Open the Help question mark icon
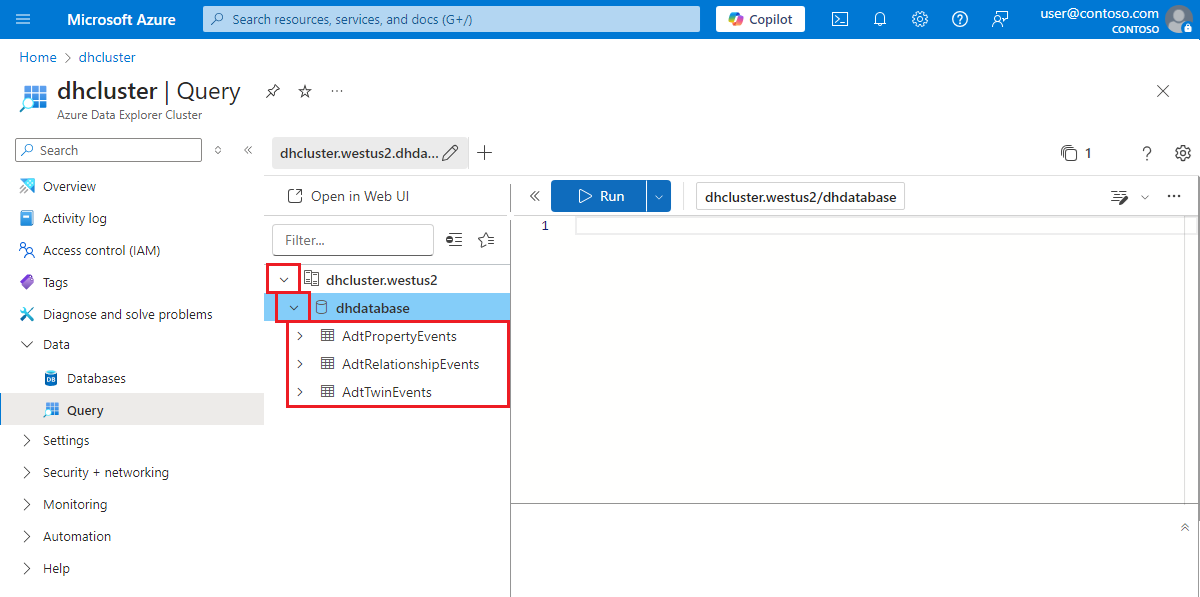 point(959,19)
